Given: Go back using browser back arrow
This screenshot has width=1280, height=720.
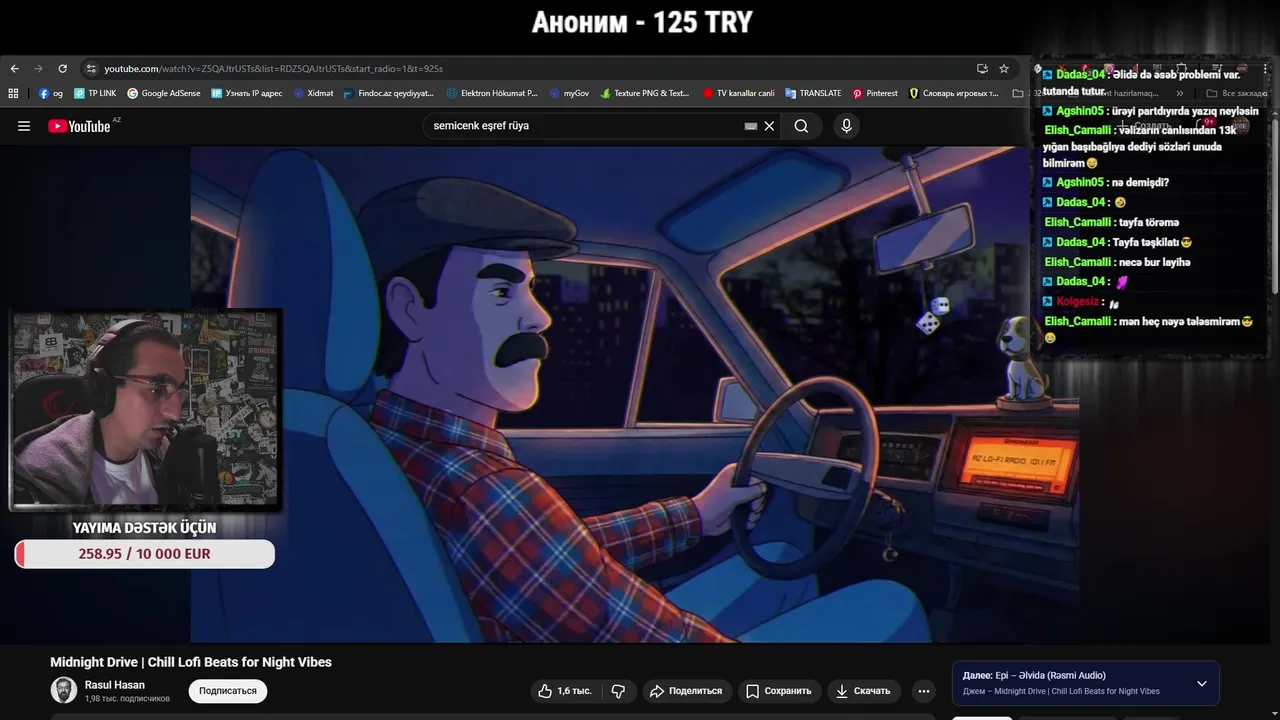Looking at the screenshot, I should tap(14, 69).
